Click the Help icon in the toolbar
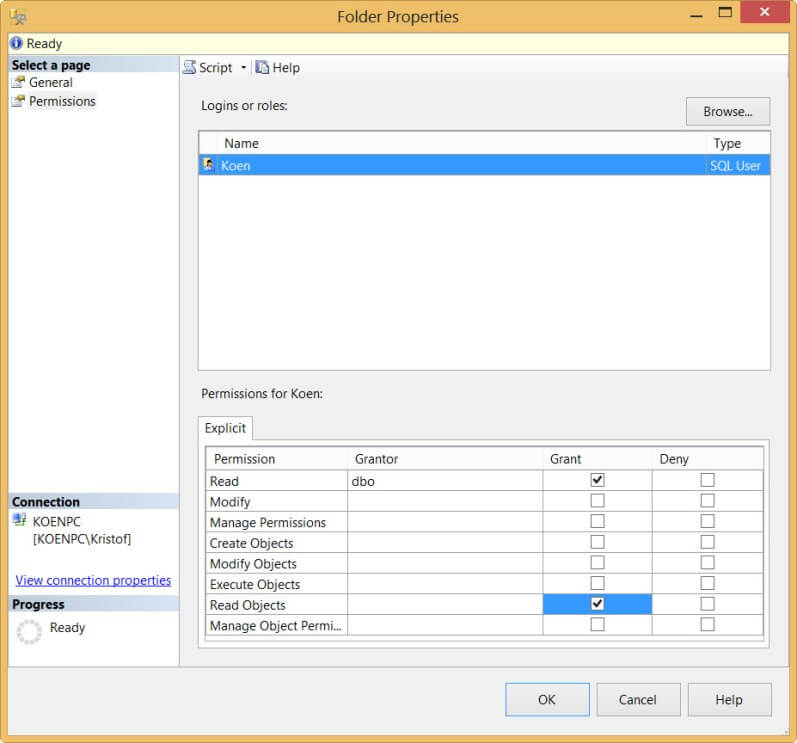 click(x=262, y=67)
